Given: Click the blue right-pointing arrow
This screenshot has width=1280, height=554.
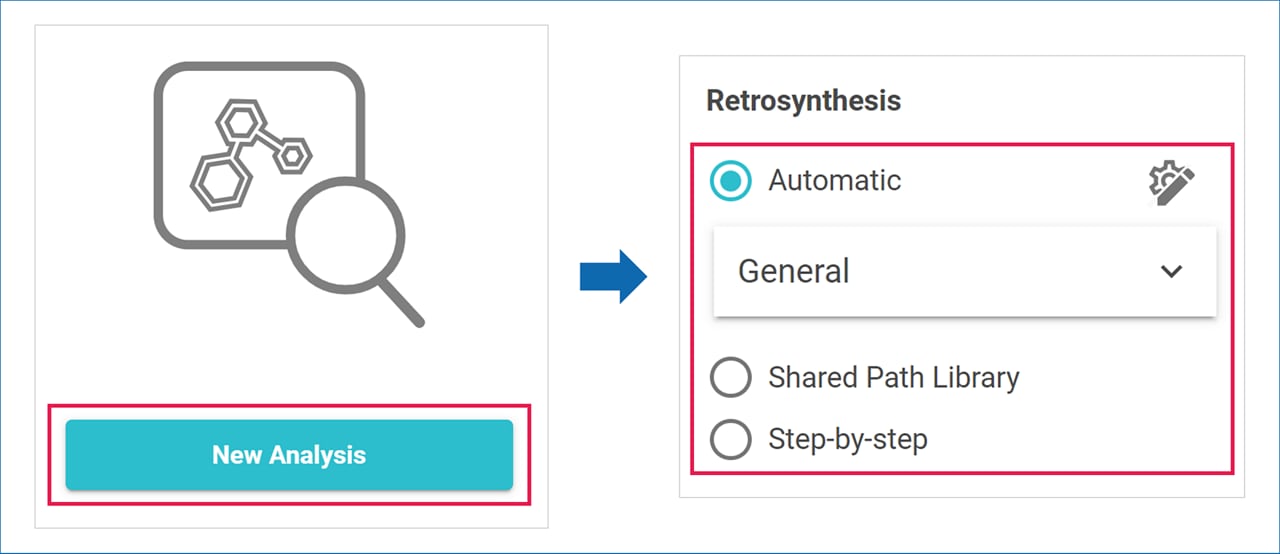Looking at the screenshot, I should tap(613, 276).
